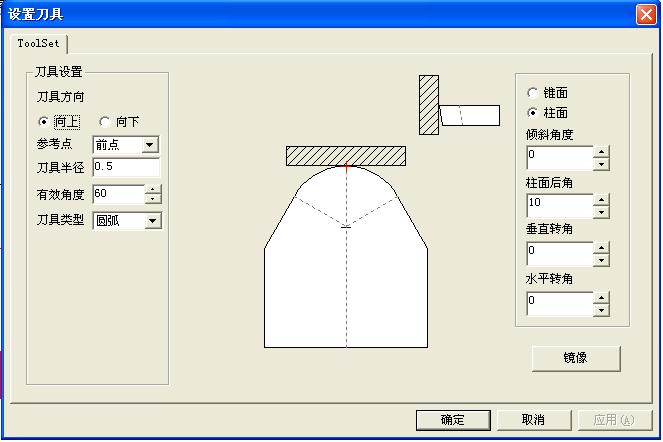The image size is (663, 442).
Task: Choose the 锥面 radio option
Action: coord(532,93)
